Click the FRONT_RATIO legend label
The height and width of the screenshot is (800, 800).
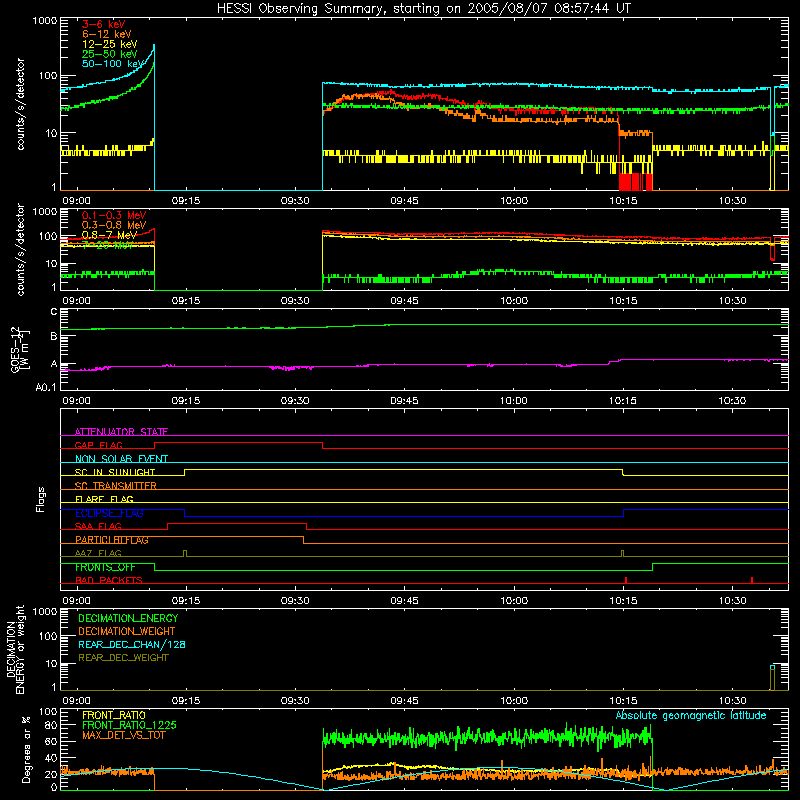(114, 715)
